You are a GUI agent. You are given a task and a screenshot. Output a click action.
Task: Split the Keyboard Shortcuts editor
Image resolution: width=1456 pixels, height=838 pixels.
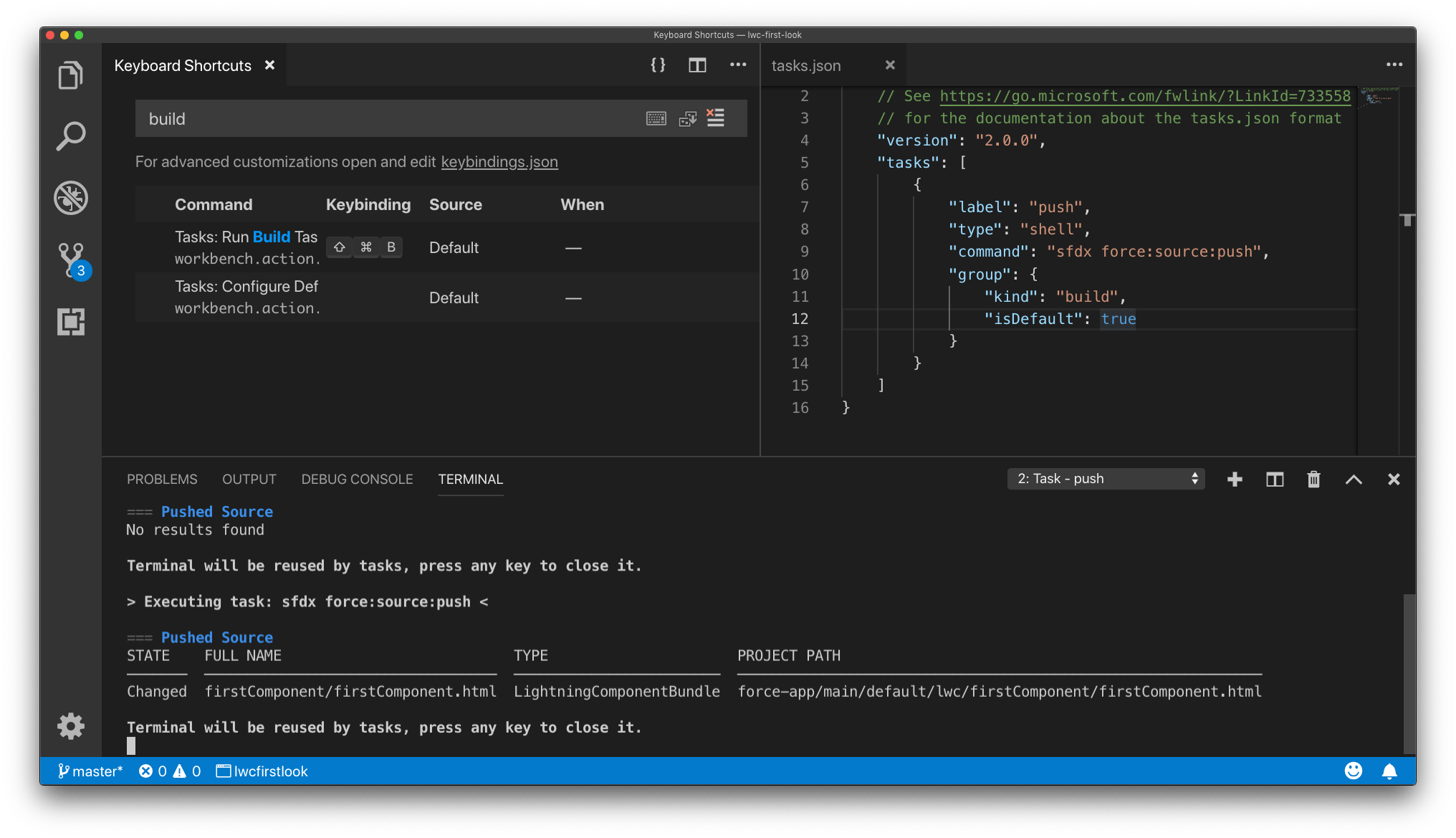(697, 65)
